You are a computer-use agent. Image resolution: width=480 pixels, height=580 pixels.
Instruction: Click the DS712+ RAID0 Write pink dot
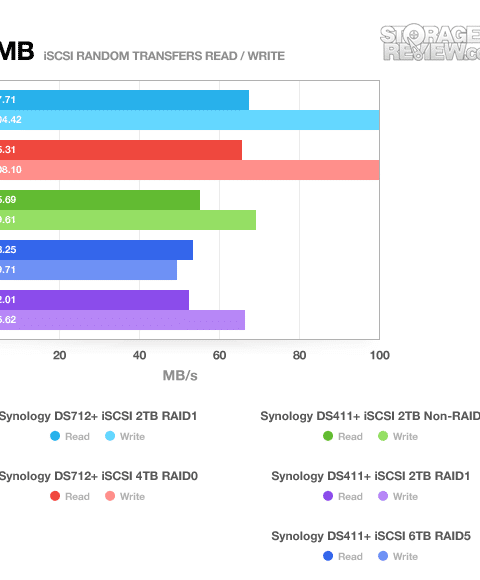[x=110, y=496]
